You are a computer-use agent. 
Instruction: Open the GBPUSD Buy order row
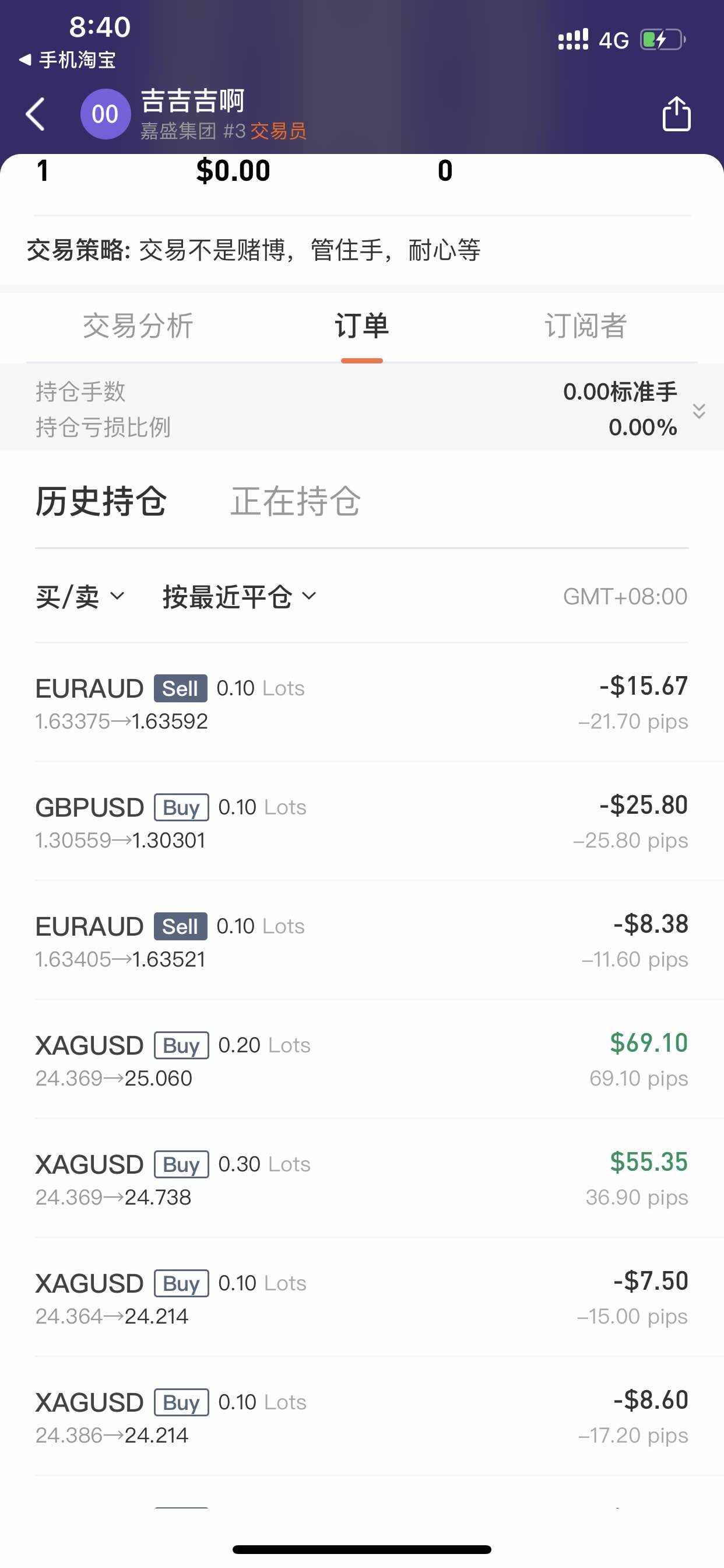tap(361, 822)
